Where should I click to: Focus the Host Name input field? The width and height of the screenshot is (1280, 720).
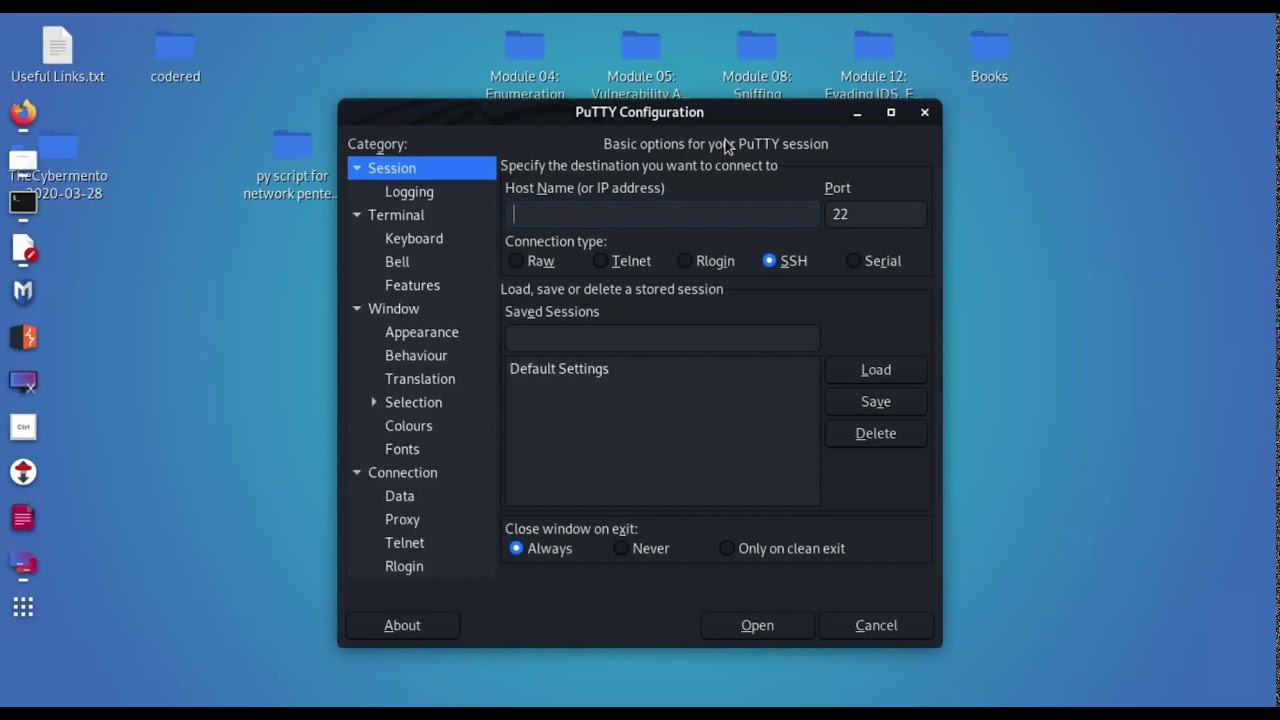pyautogui.click(x=662, y=214)
